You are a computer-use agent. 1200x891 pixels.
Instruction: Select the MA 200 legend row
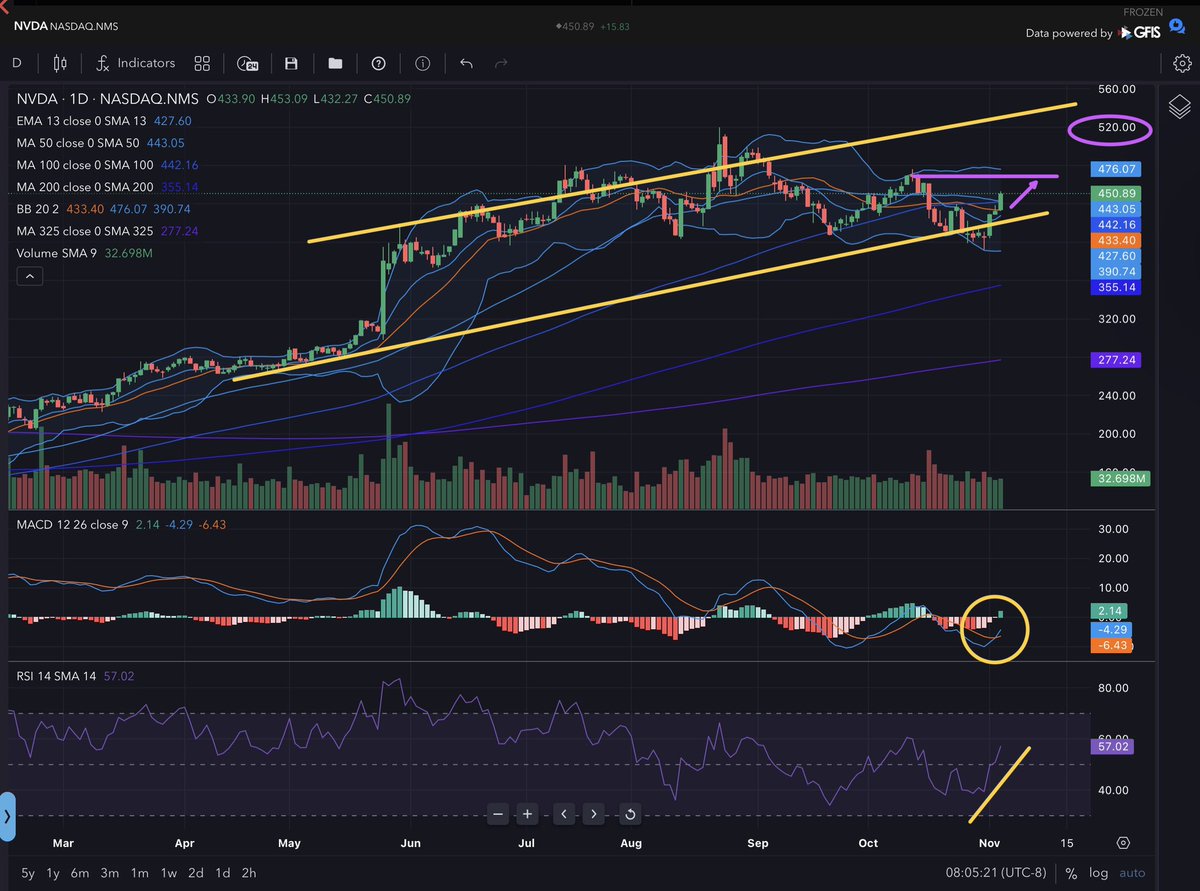coord(107,187)
